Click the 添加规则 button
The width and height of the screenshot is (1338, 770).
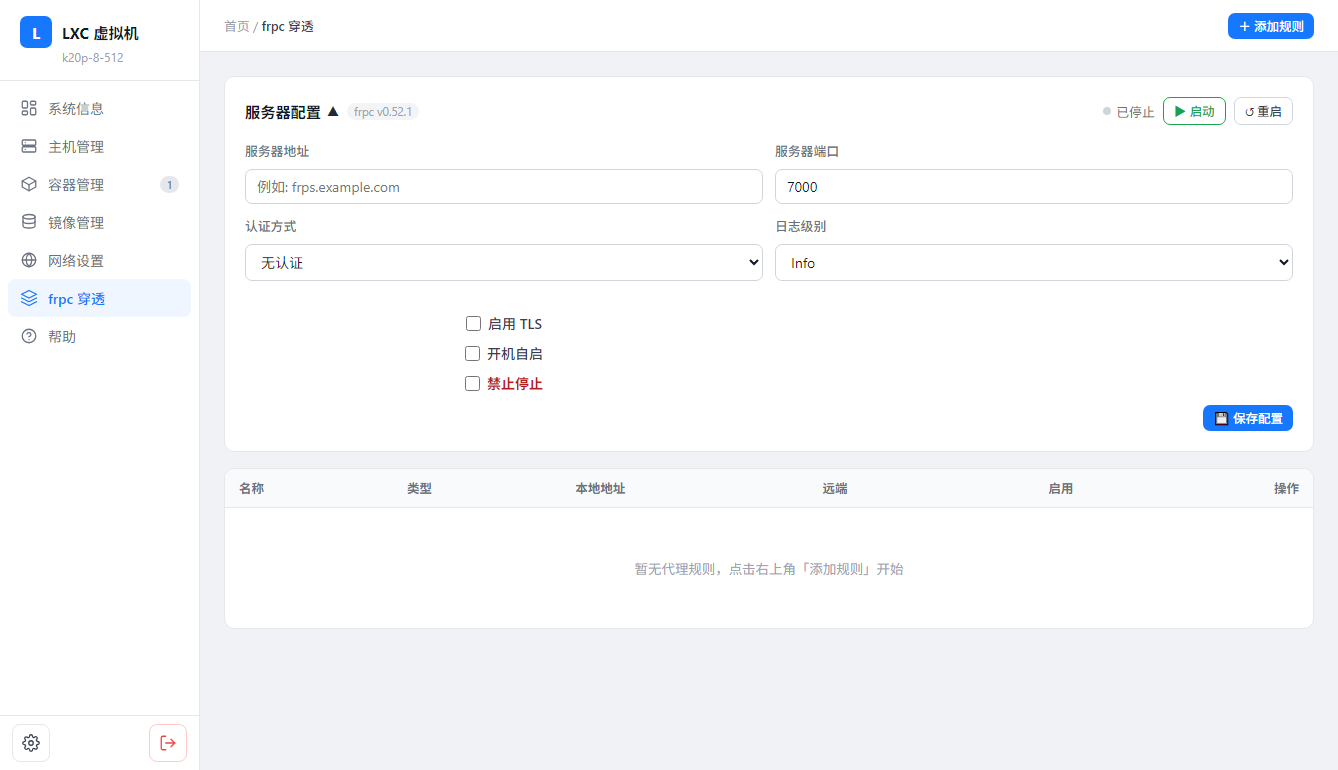1271,26
